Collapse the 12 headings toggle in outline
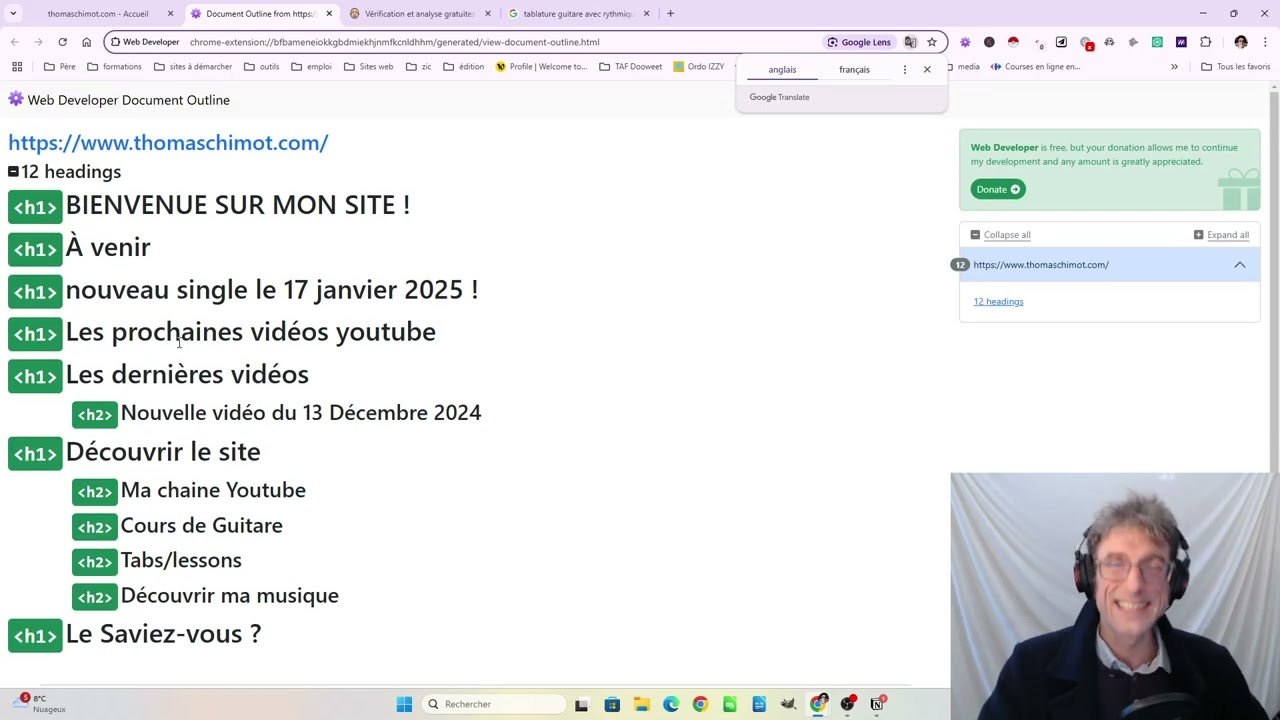Image resolution: width=1280 pixels, height=720 pixels. (x=13, y=172)
